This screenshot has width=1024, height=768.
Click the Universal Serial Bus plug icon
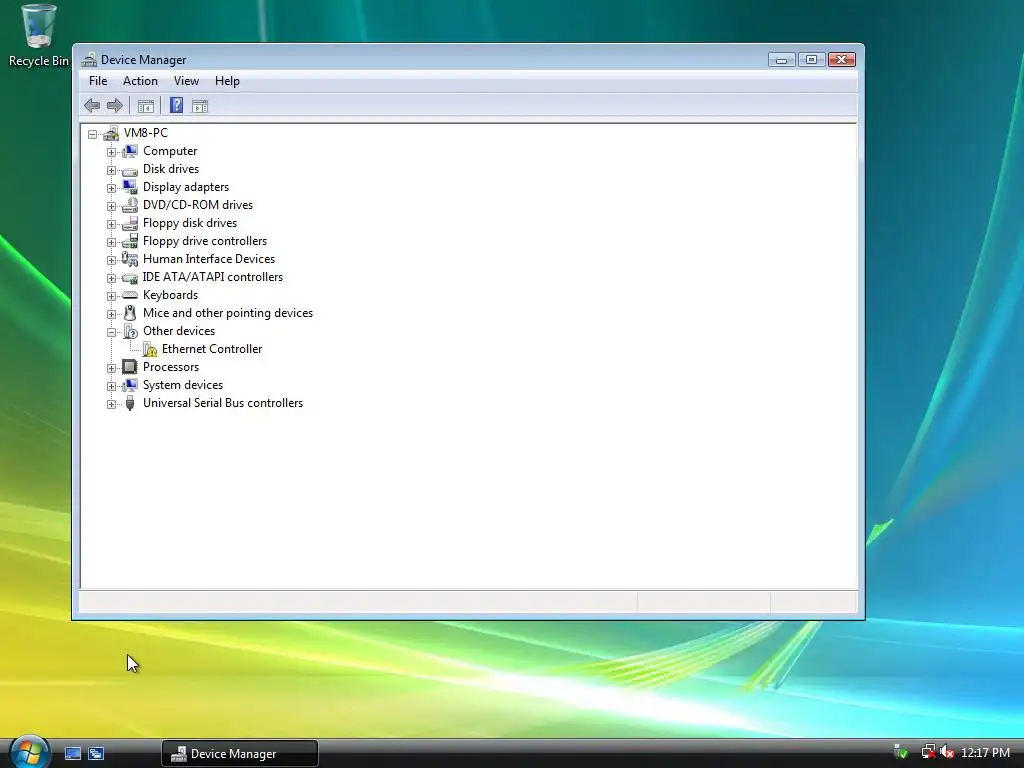tap(130, 403)
